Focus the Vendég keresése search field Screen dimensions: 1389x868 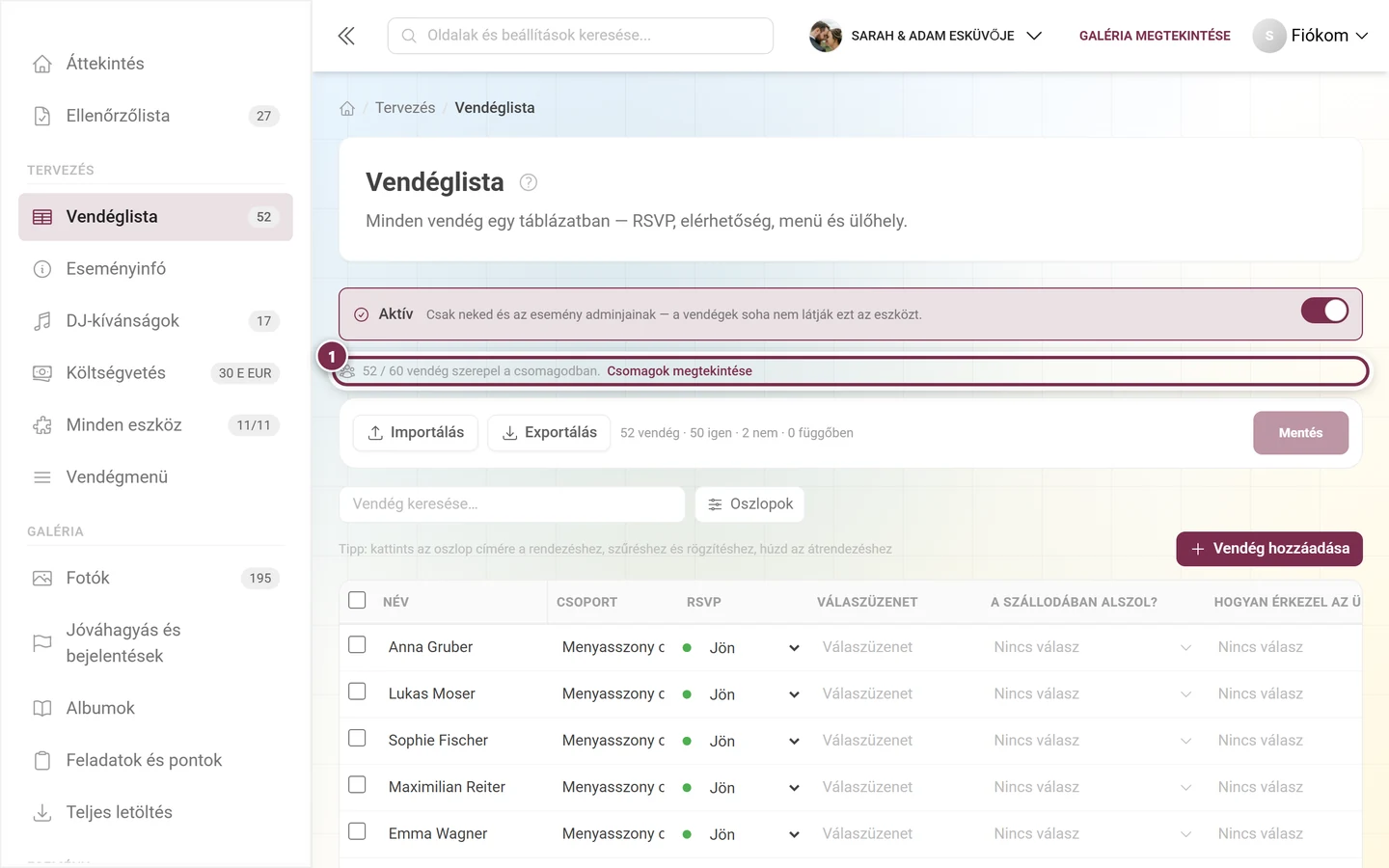(x=512, y=504)
